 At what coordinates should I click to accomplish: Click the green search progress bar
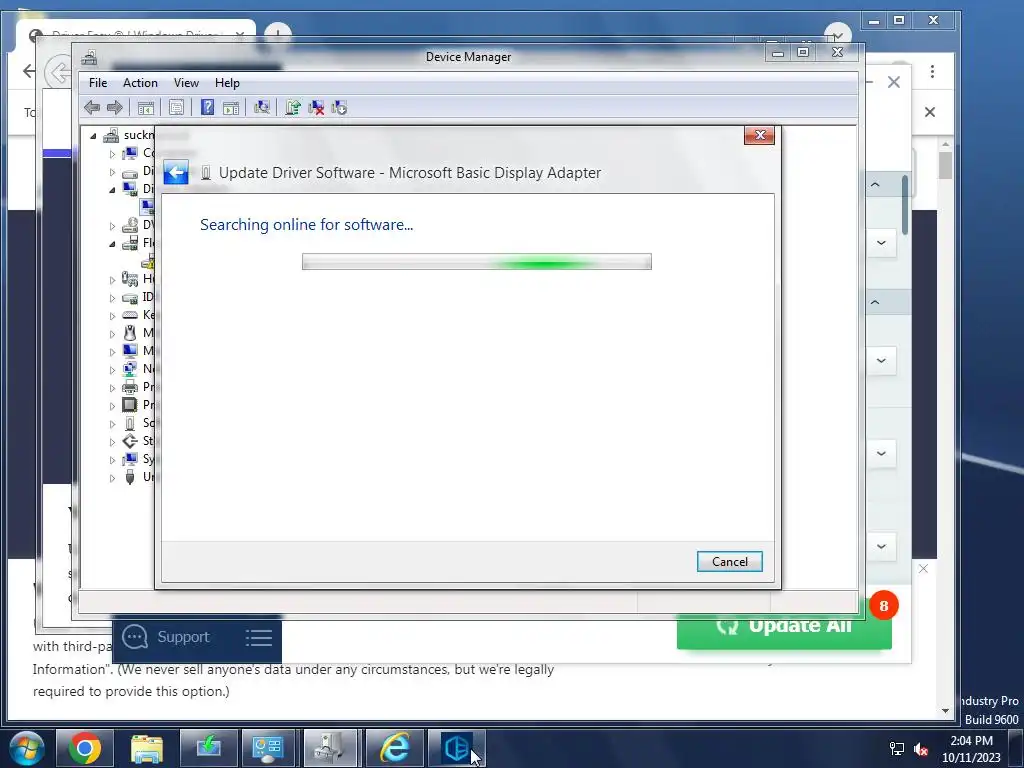tap(477, 262)
